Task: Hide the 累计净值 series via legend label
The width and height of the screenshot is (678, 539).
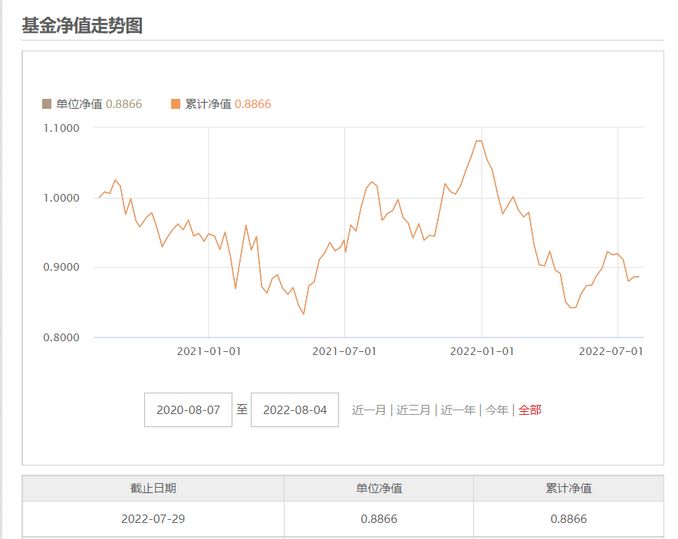Action: (x=208, y=104)
